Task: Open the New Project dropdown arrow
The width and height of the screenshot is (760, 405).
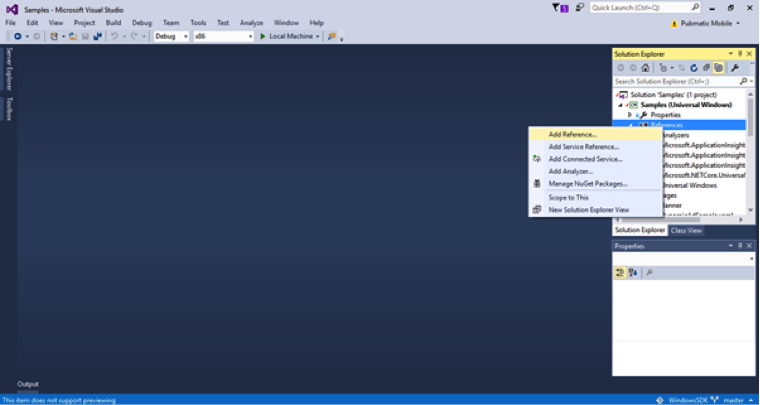Action: tap(63, 36)
